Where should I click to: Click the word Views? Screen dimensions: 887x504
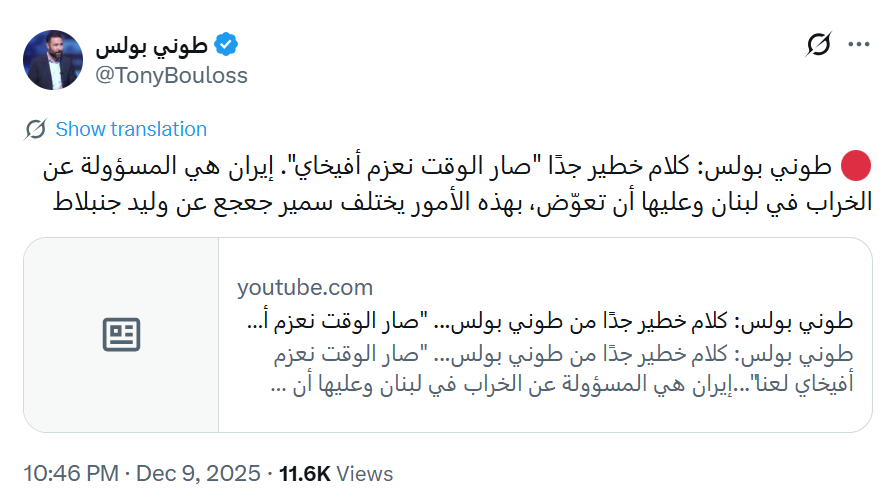[368, 473]
